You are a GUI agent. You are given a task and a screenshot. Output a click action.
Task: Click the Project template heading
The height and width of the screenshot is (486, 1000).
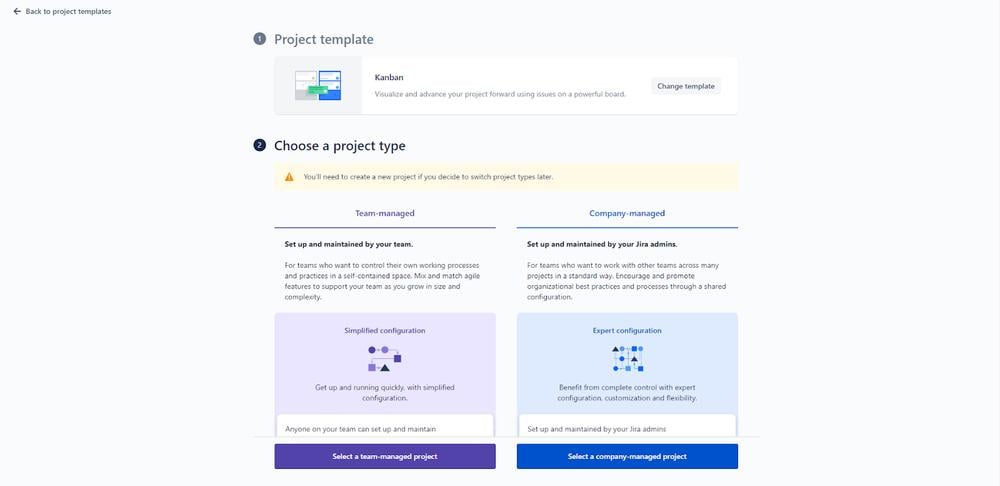(324, 39)
